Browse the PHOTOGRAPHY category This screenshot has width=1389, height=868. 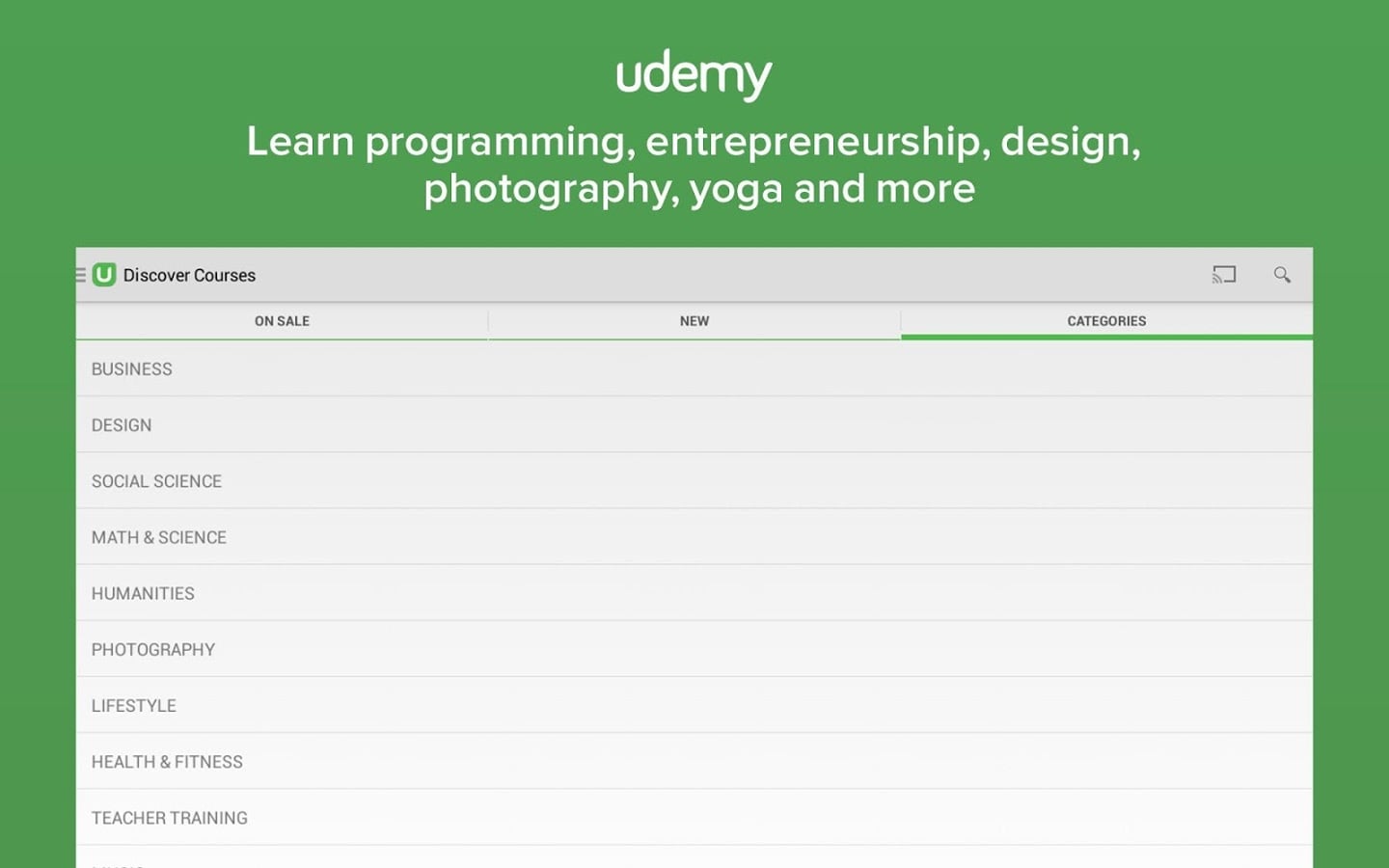(x=694, y=649)
